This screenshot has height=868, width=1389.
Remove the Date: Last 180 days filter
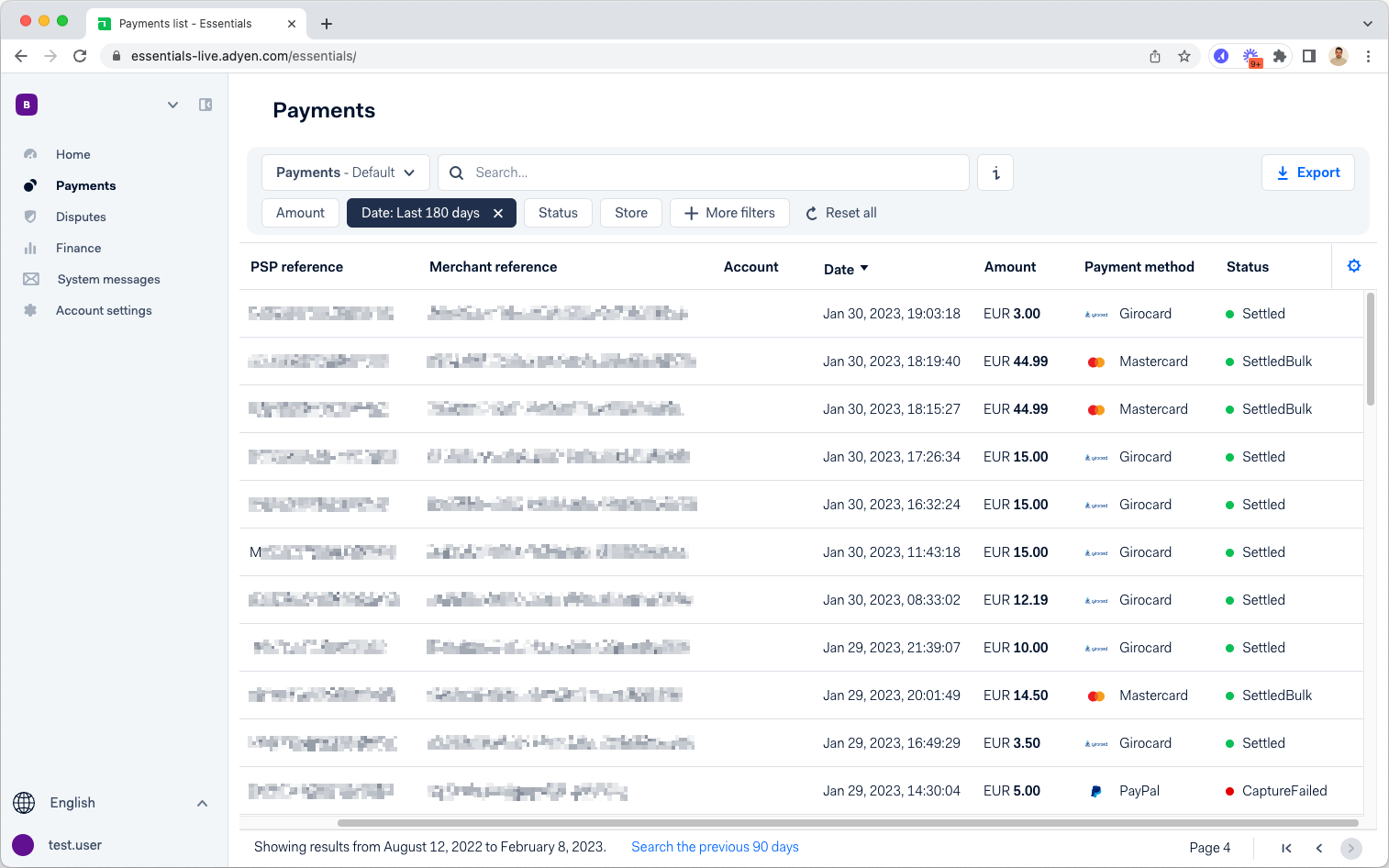coord(498,212)
